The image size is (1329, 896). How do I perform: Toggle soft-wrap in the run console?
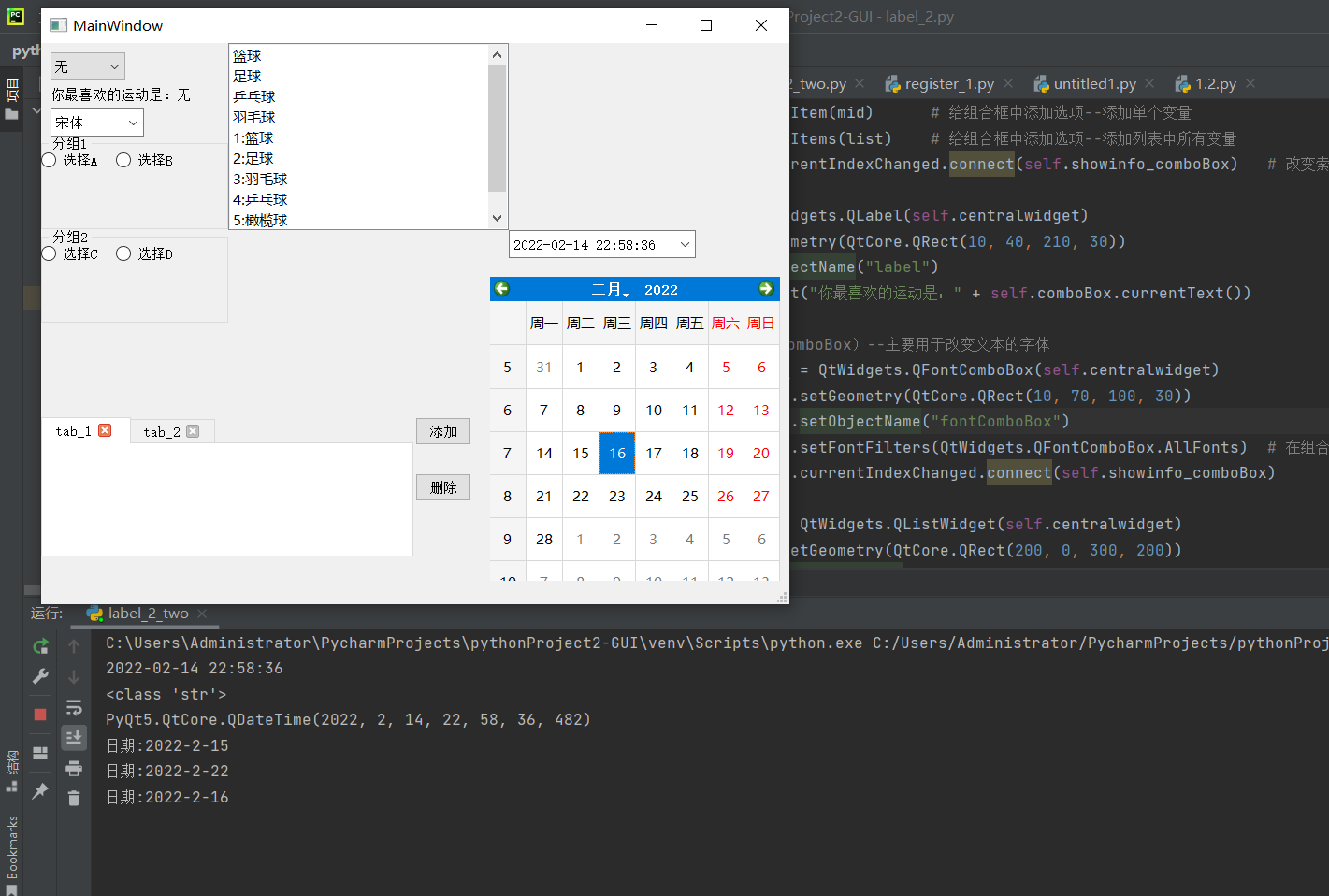coord(74,707)
